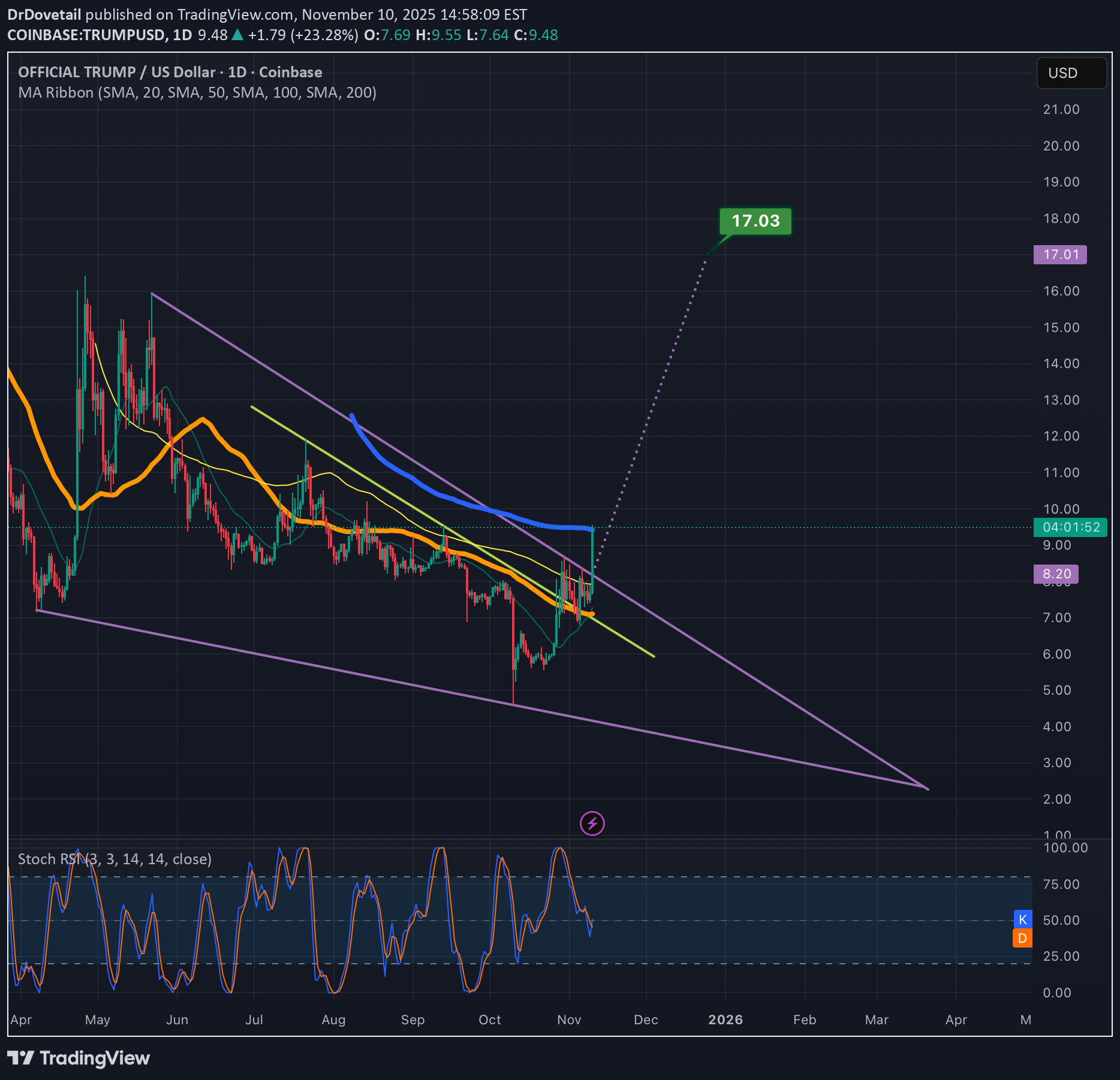Click the Nov label on time axis

pos(568,1019)
